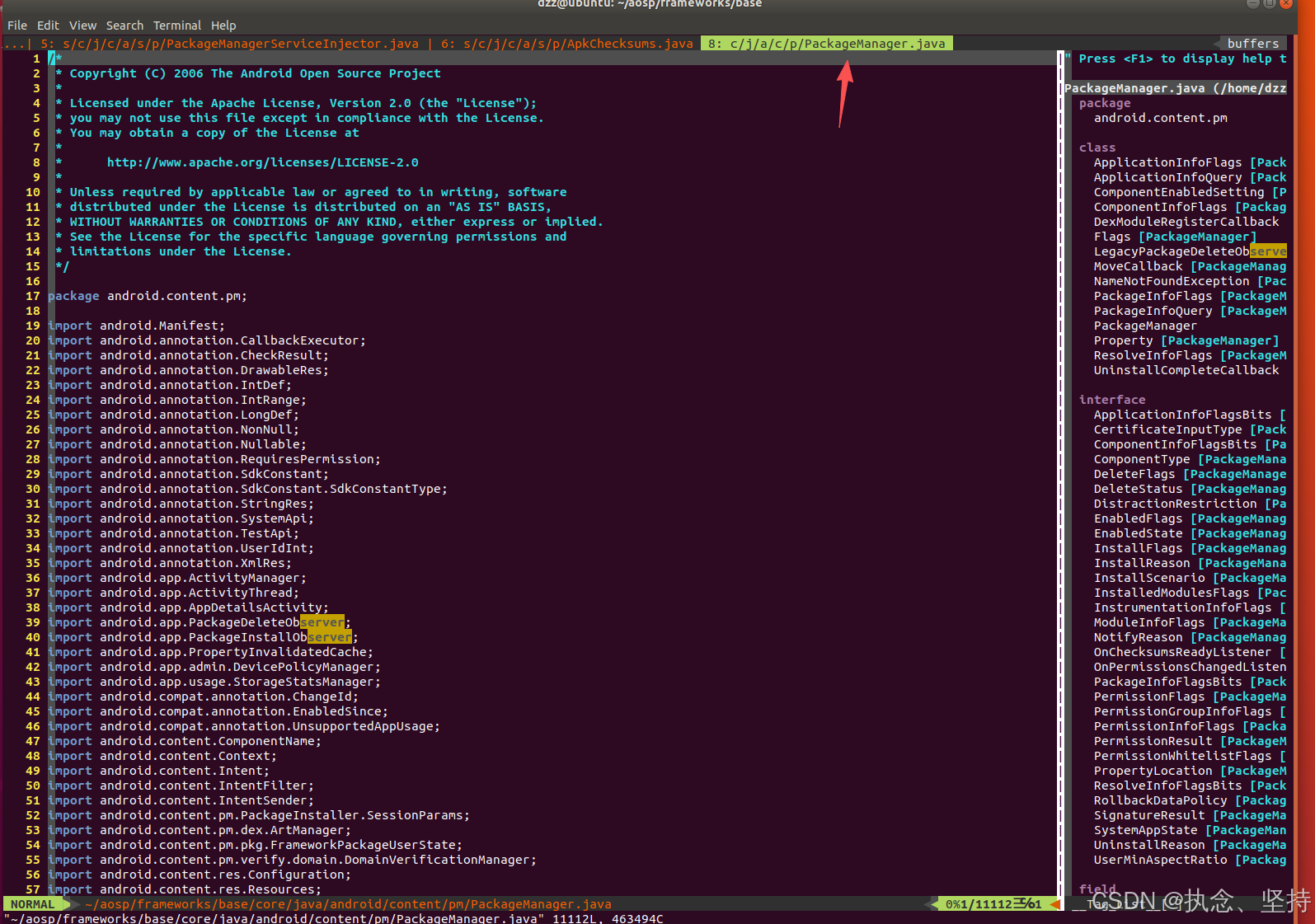Click import android.content.Intent line
The image size is (1315, 924).
[x=158, y=771]
